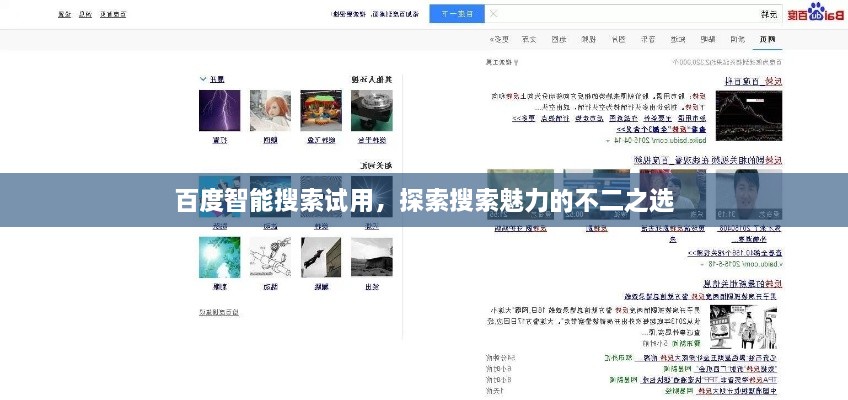Click caption link under lightning thumbnail

[x=220, y=140]
